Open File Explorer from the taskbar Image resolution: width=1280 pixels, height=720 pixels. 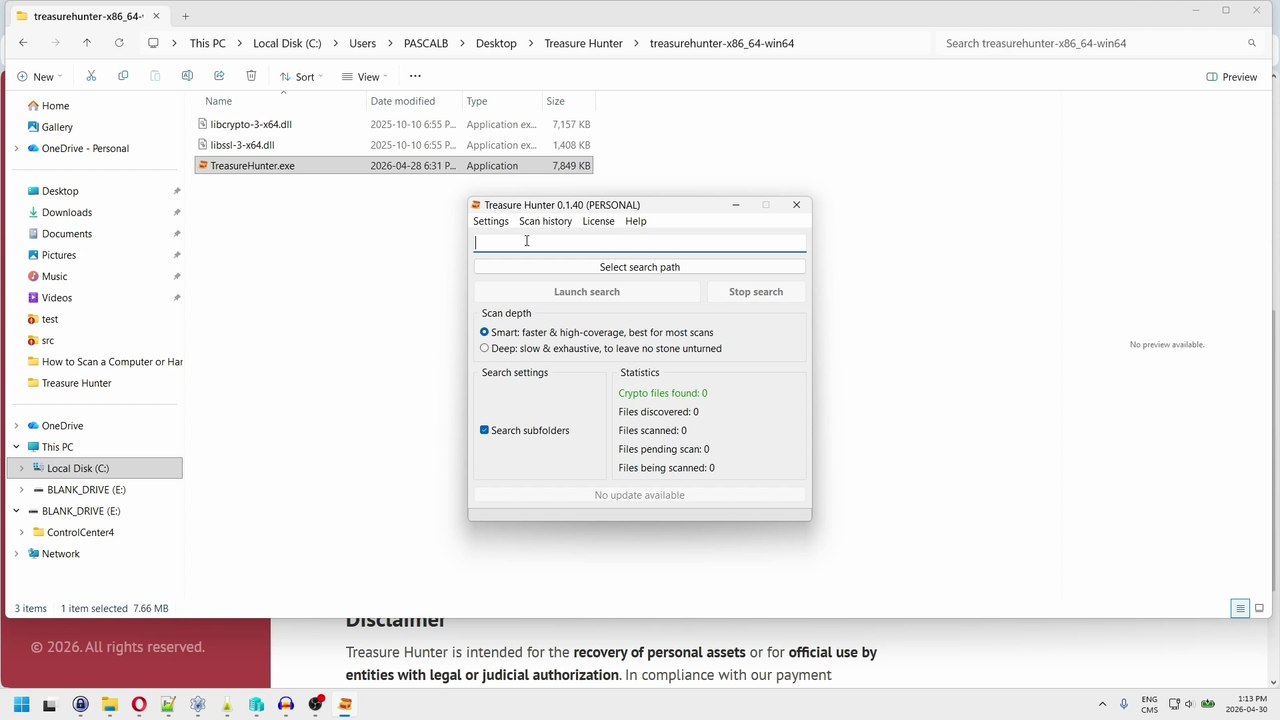tap(109, 704)
